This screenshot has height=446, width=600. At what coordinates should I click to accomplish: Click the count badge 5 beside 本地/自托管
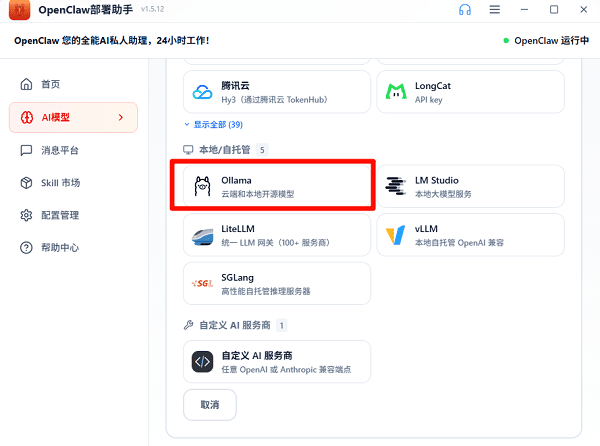262,150
